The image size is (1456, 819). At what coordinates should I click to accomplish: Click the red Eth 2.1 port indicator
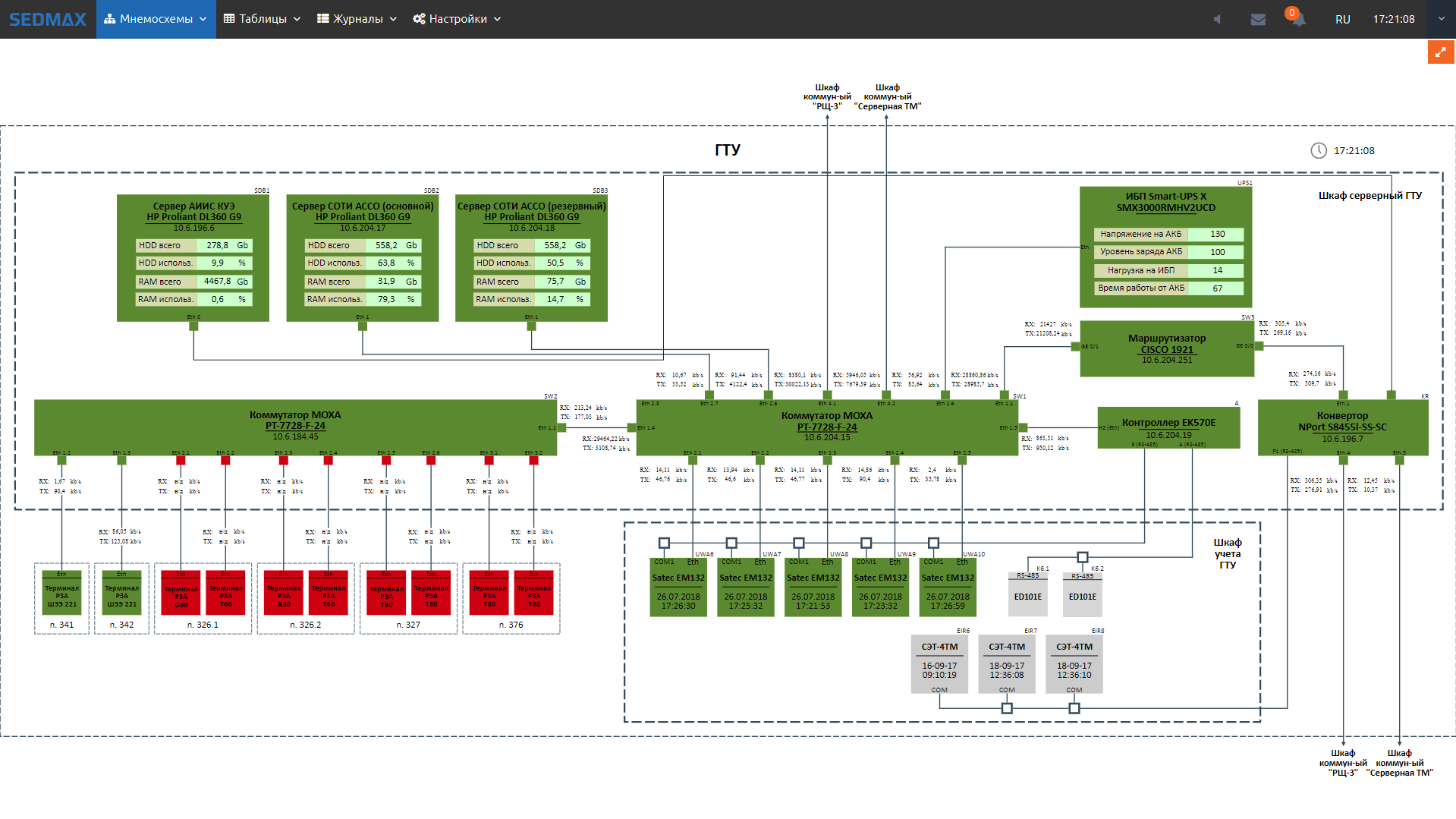tap(181, 460)
